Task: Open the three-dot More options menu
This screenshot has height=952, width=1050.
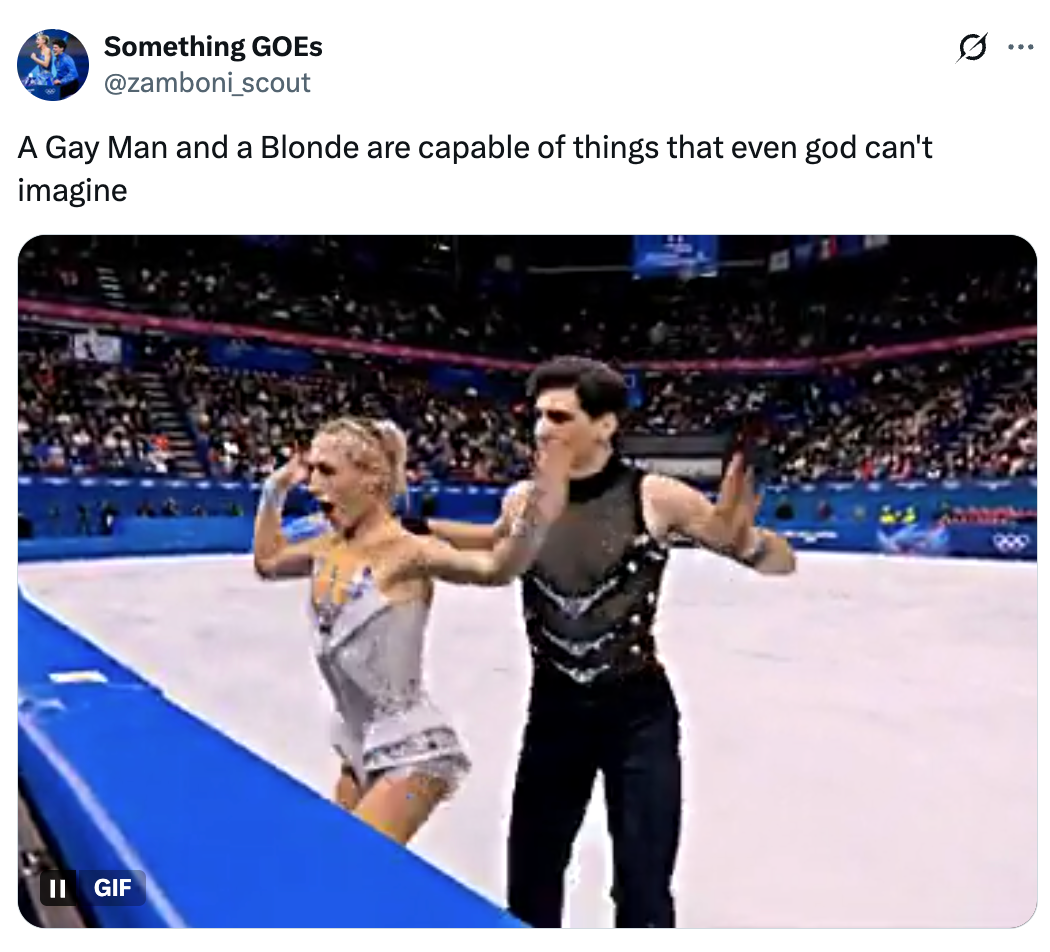Action: click(x=1021, y=48)
